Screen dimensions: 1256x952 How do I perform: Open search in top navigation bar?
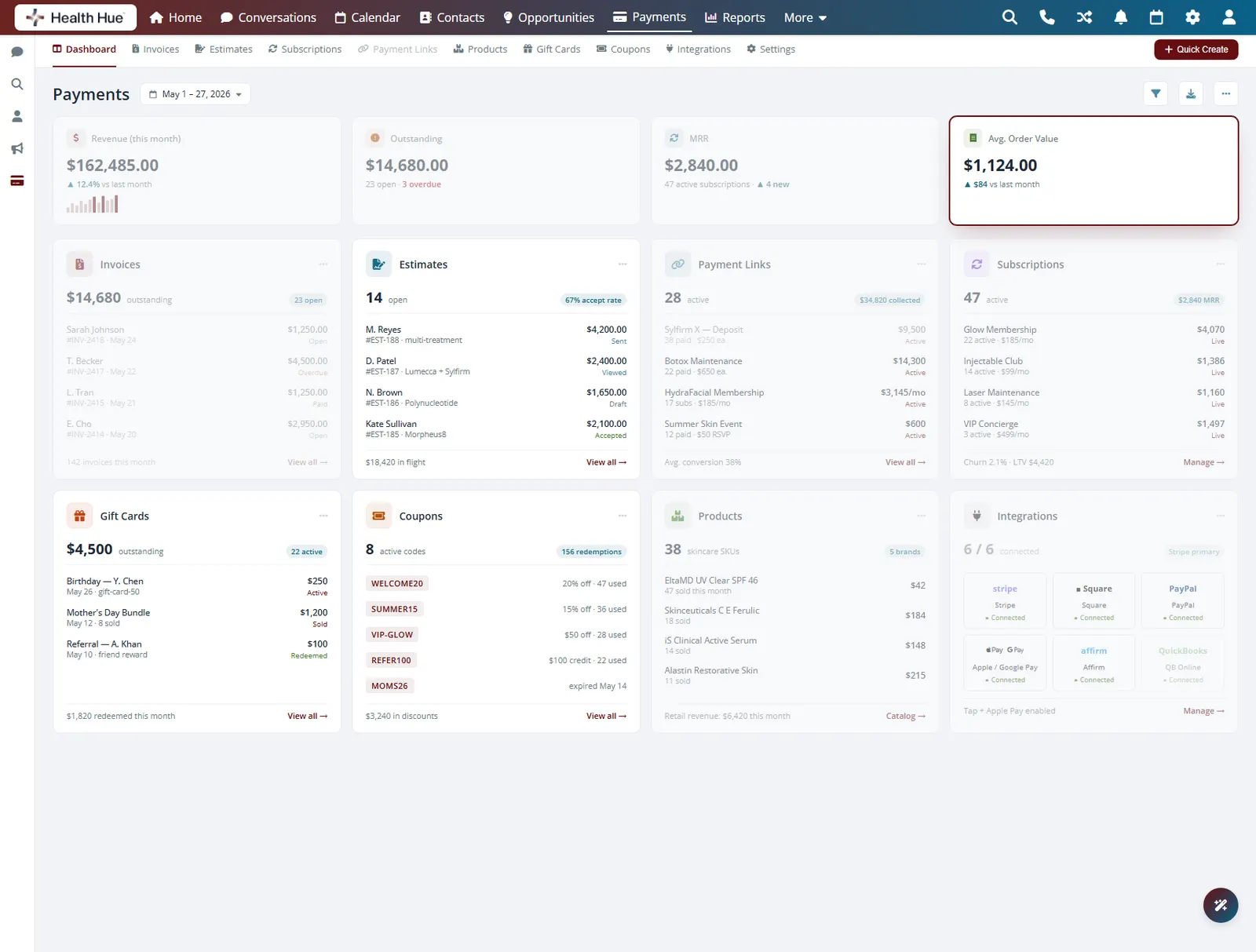tap(1010, 17)
